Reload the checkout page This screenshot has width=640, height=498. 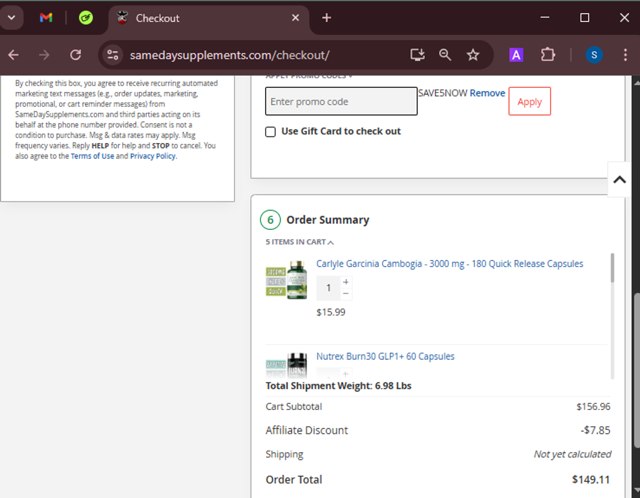(75, 55)
